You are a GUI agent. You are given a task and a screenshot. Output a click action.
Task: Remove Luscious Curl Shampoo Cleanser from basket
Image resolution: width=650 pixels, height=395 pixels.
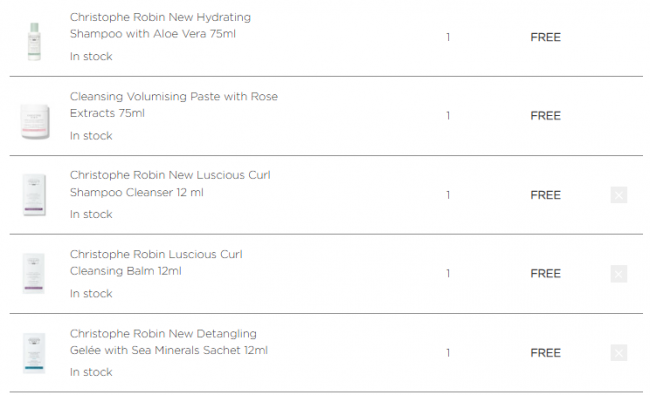[618, 195]
